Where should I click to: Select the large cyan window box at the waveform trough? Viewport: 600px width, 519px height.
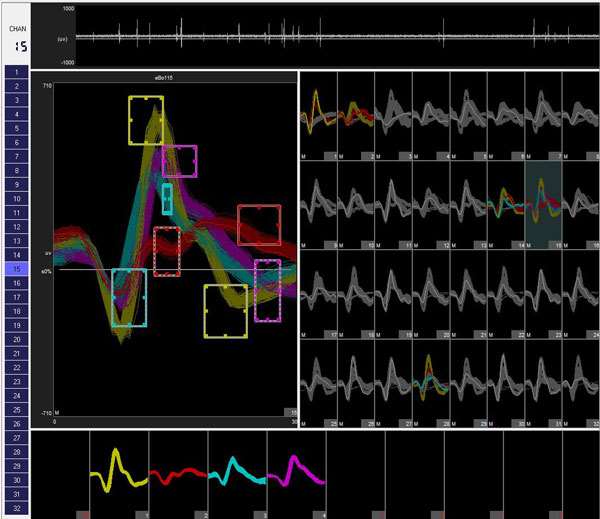129,298
